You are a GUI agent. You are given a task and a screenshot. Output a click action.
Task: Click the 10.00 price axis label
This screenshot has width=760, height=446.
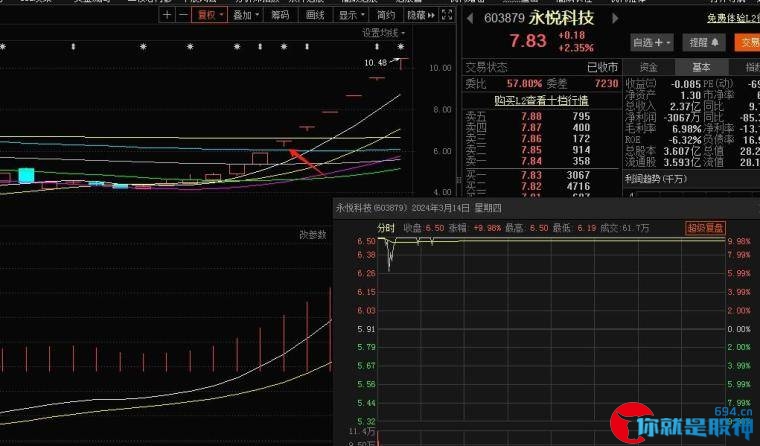(440, 68)
